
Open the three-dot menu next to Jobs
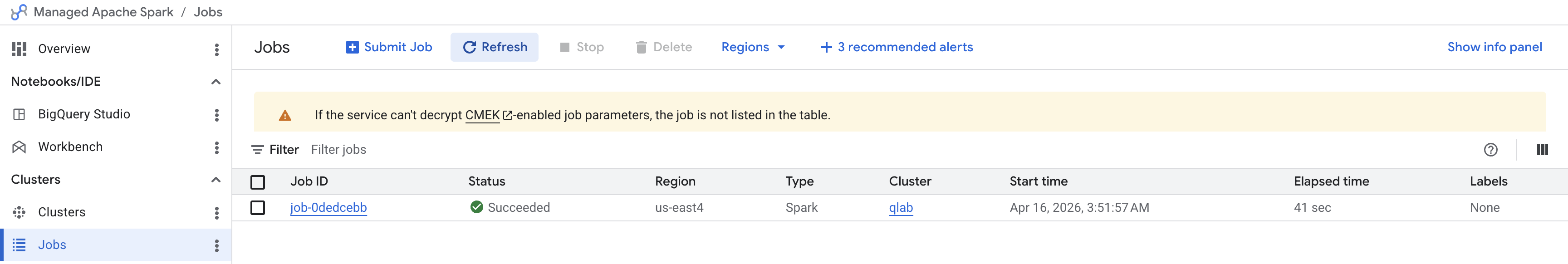coord(216,244)
